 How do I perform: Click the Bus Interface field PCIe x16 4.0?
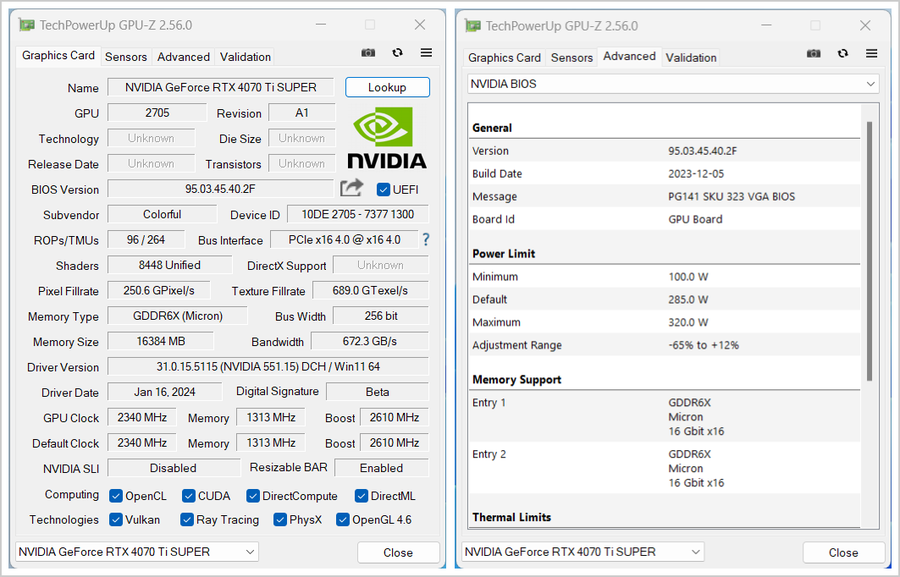point(344,239)
